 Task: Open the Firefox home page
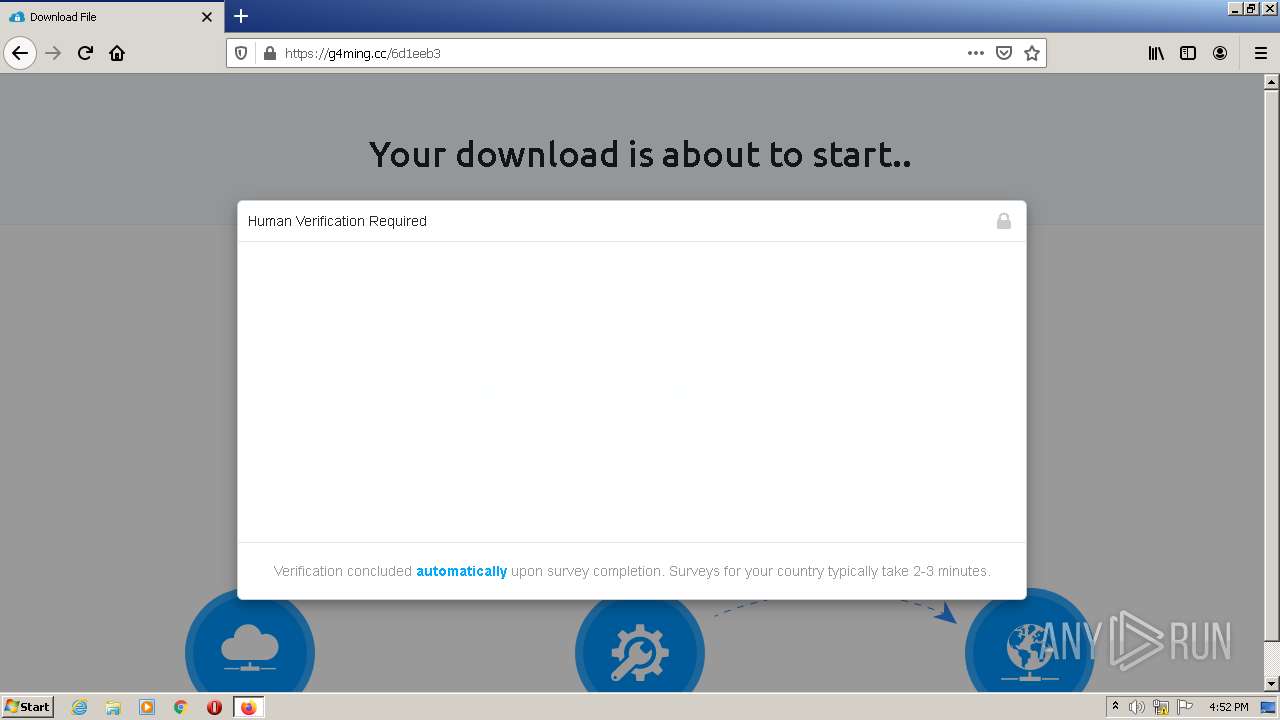[x=117, y=53]
